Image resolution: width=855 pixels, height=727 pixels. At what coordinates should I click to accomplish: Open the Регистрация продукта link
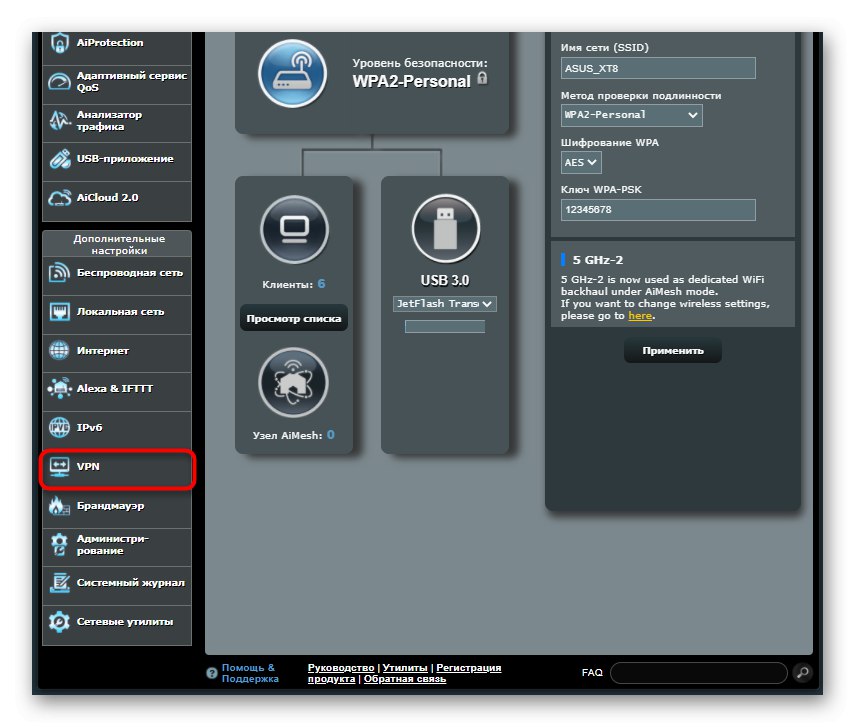coord(404,674)
